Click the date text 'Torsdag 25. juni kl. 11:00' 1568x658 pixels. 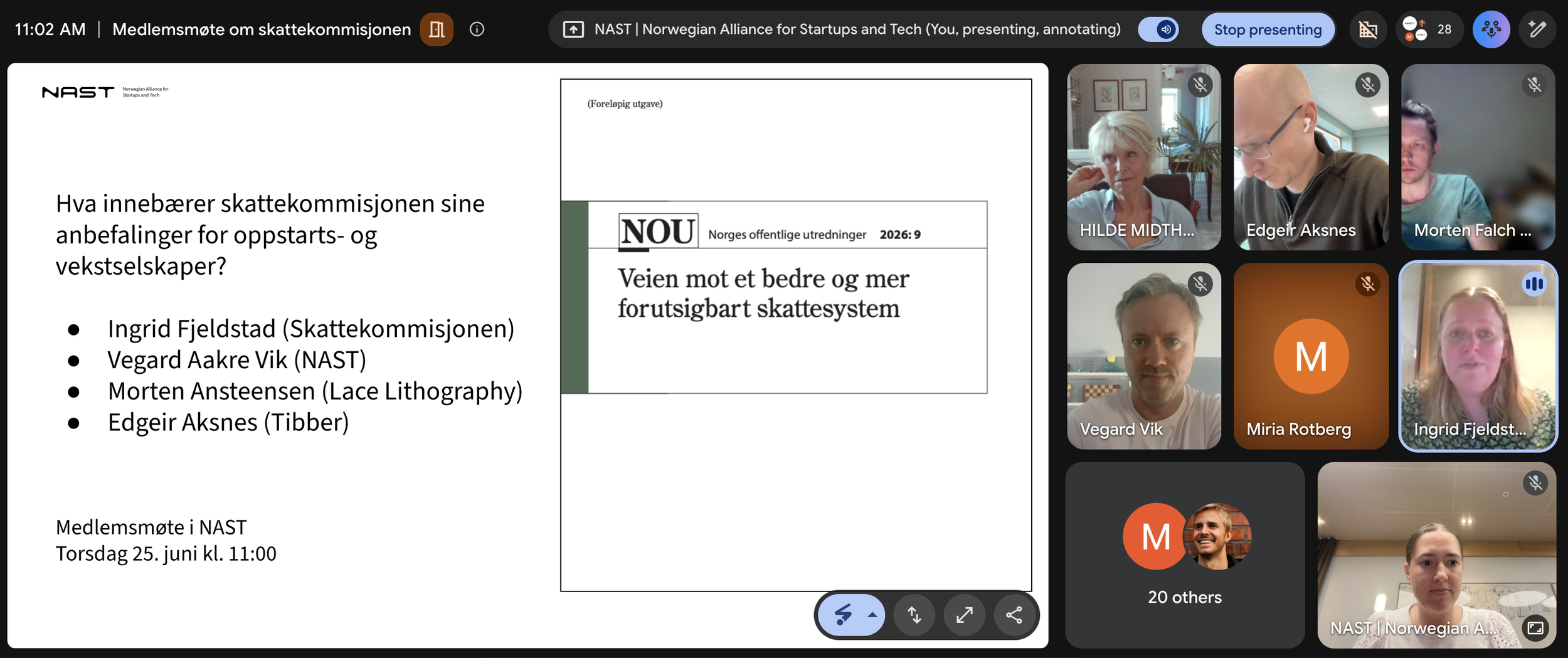[166, 554]
